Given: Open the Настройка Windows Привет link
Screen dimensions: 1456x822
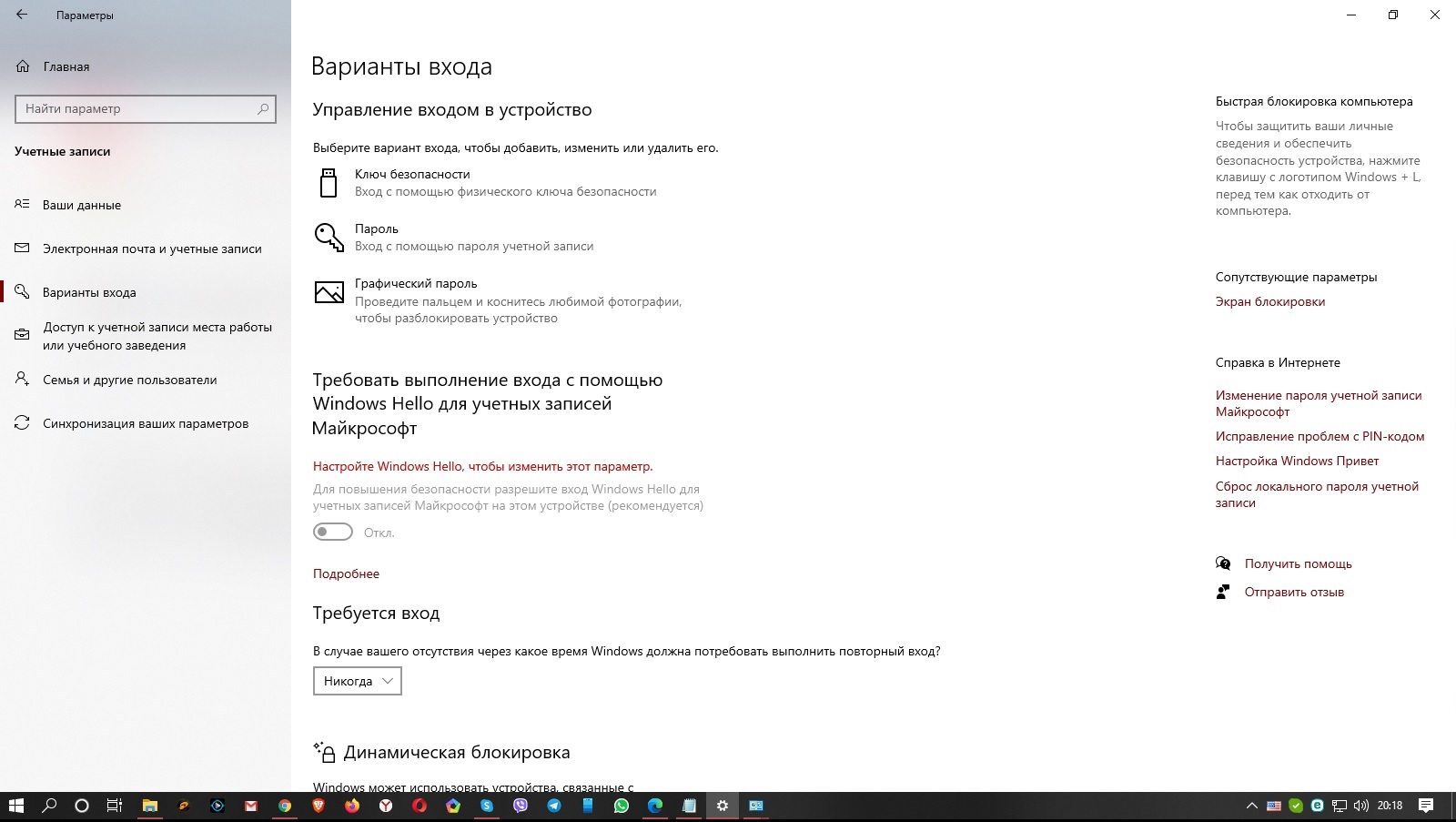Looking at the screenshot, I should click(x=1298, y=461).
